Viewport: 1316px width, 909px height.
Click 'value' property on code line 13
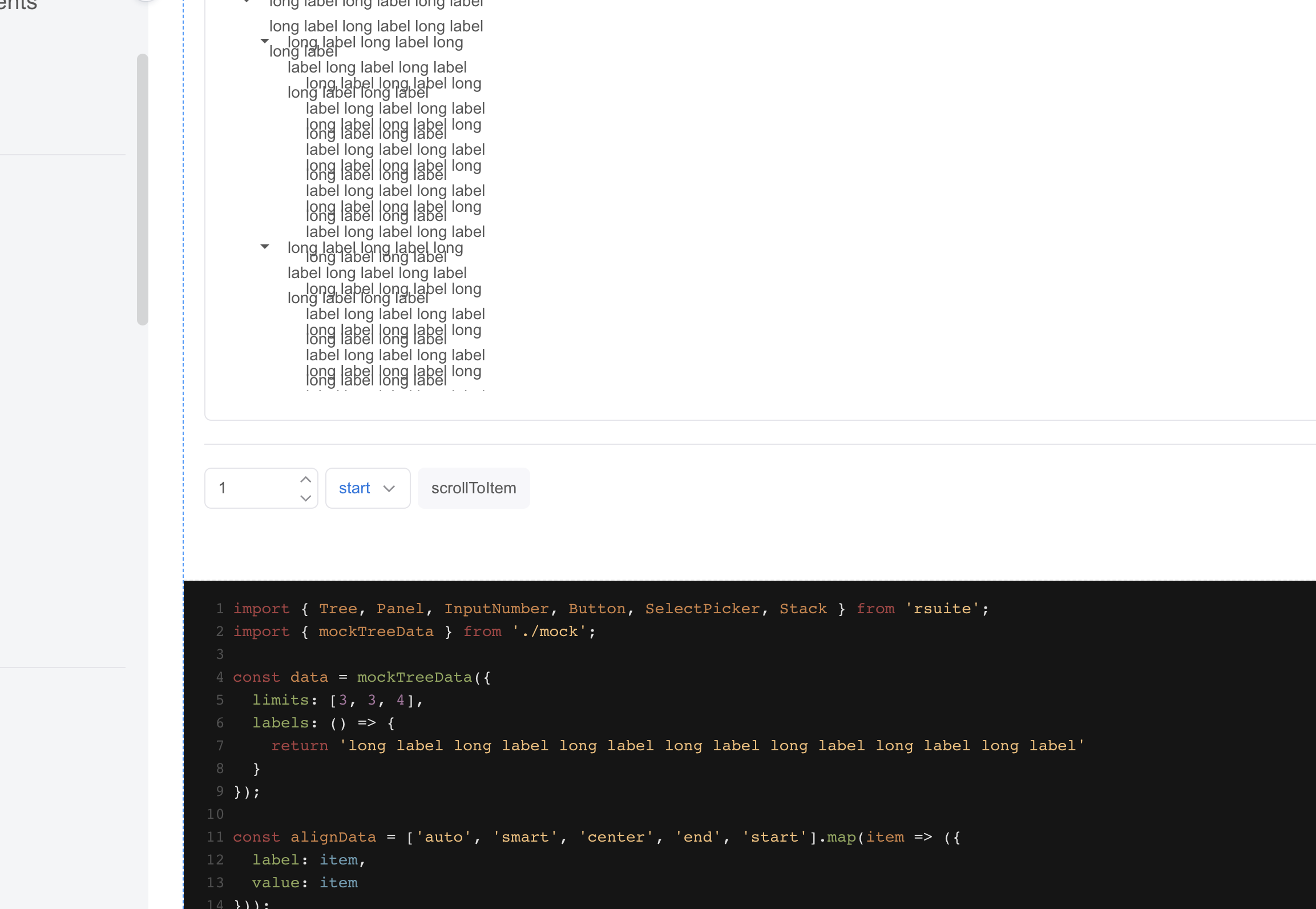pos(276,883)
